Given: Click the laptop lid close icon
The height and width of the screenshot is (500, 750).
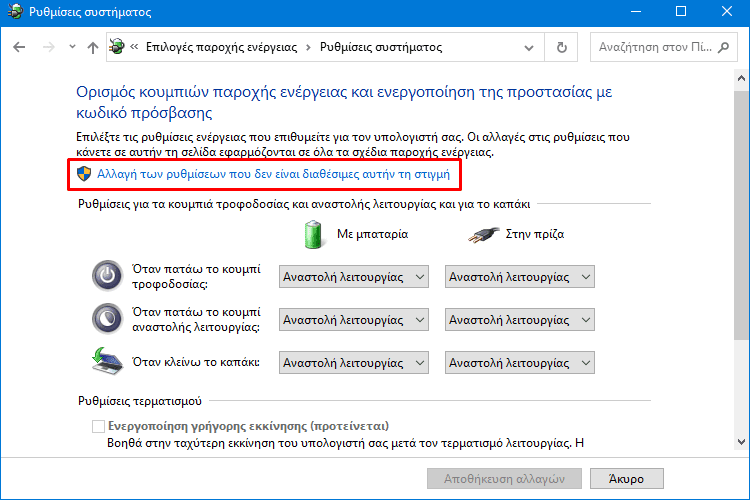Looking at the screenshot, I should point(107,361).
